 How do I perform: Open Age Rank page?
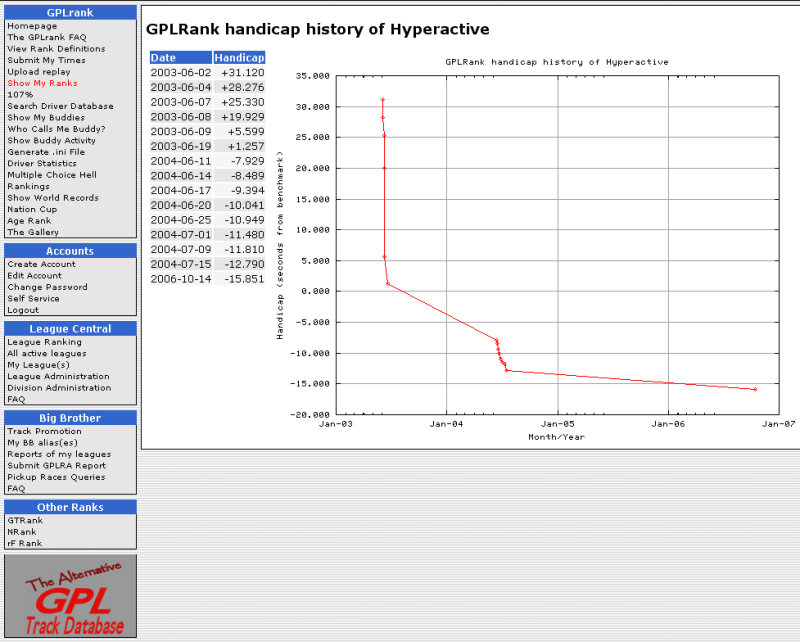click(29, 221)
